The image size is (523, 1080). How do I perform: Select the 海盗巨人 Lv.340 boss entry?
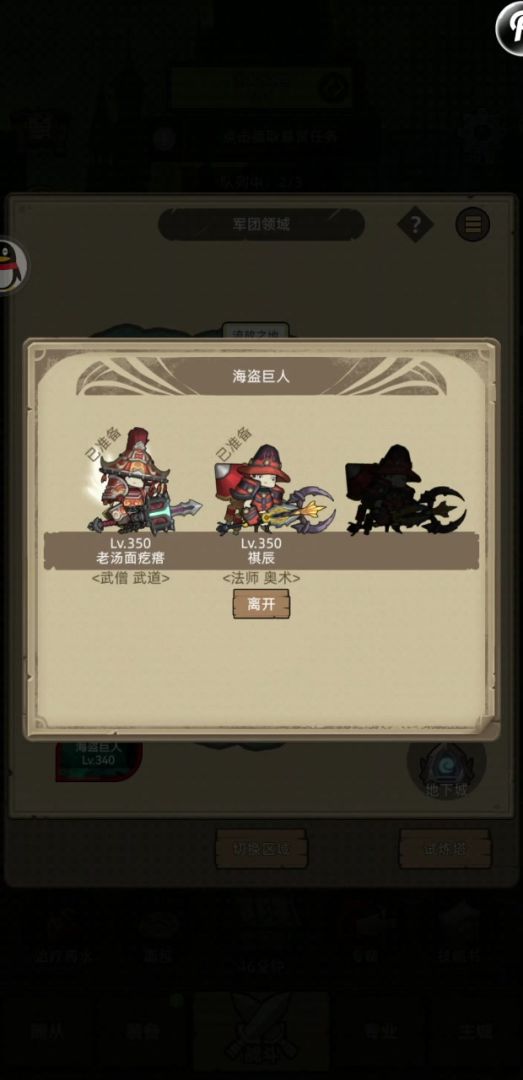[x=99, y=760]
